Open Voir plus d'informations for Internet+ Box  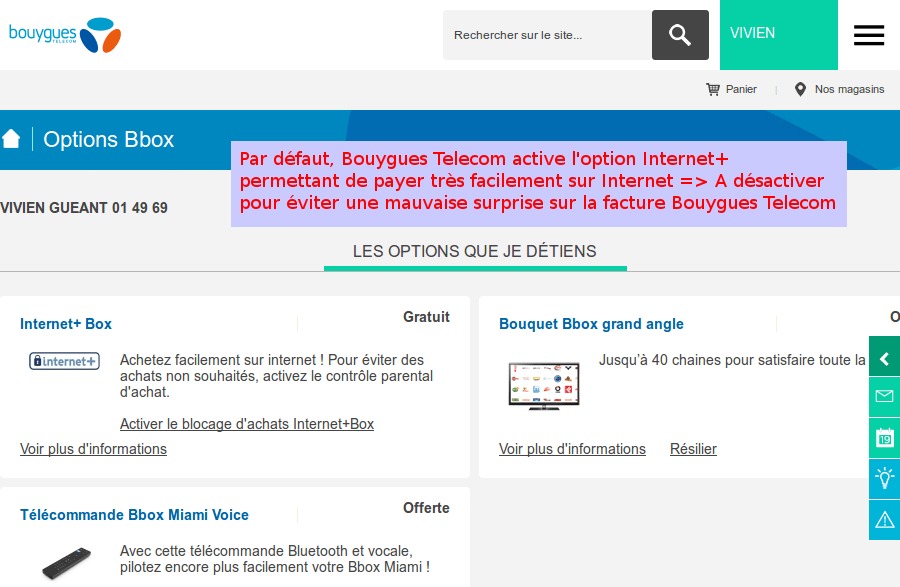tap(93, 448)
